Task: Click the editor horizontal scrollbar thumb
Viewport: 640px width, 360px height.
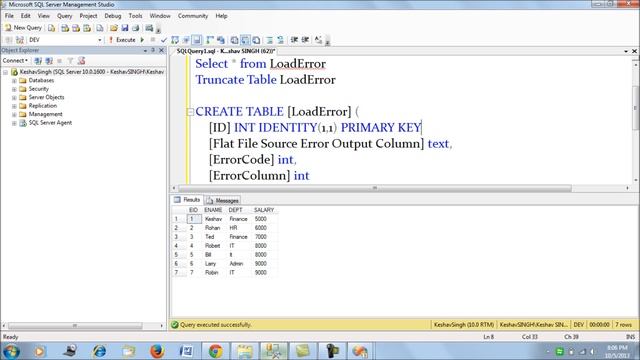Action: pos(375,188)
